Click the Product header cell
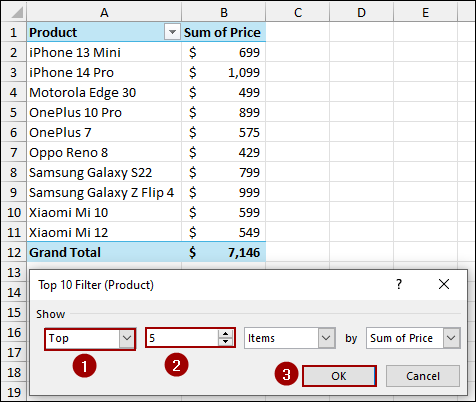 point(104,32)
